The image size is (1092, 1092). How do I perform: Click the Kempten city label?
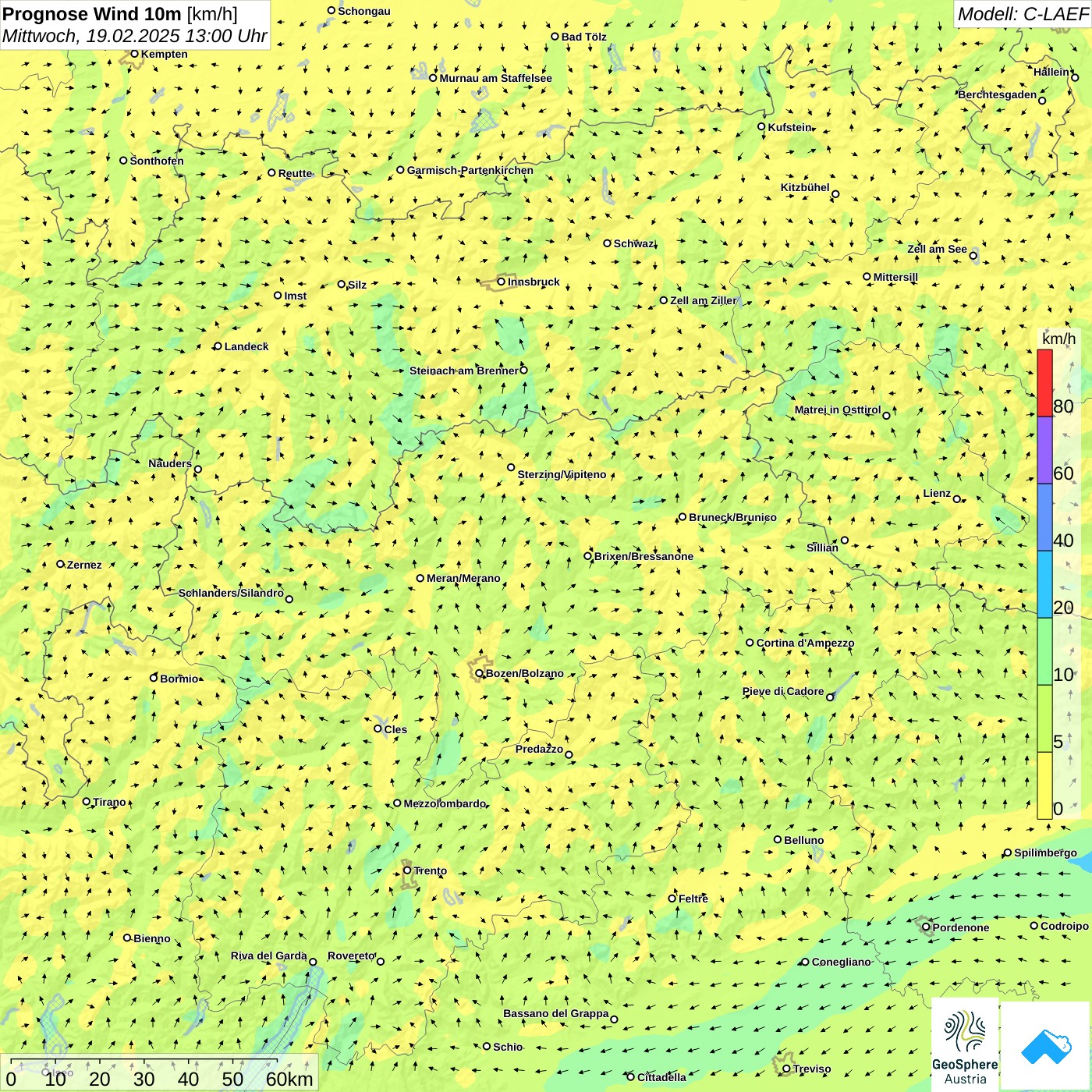[165, 54]
